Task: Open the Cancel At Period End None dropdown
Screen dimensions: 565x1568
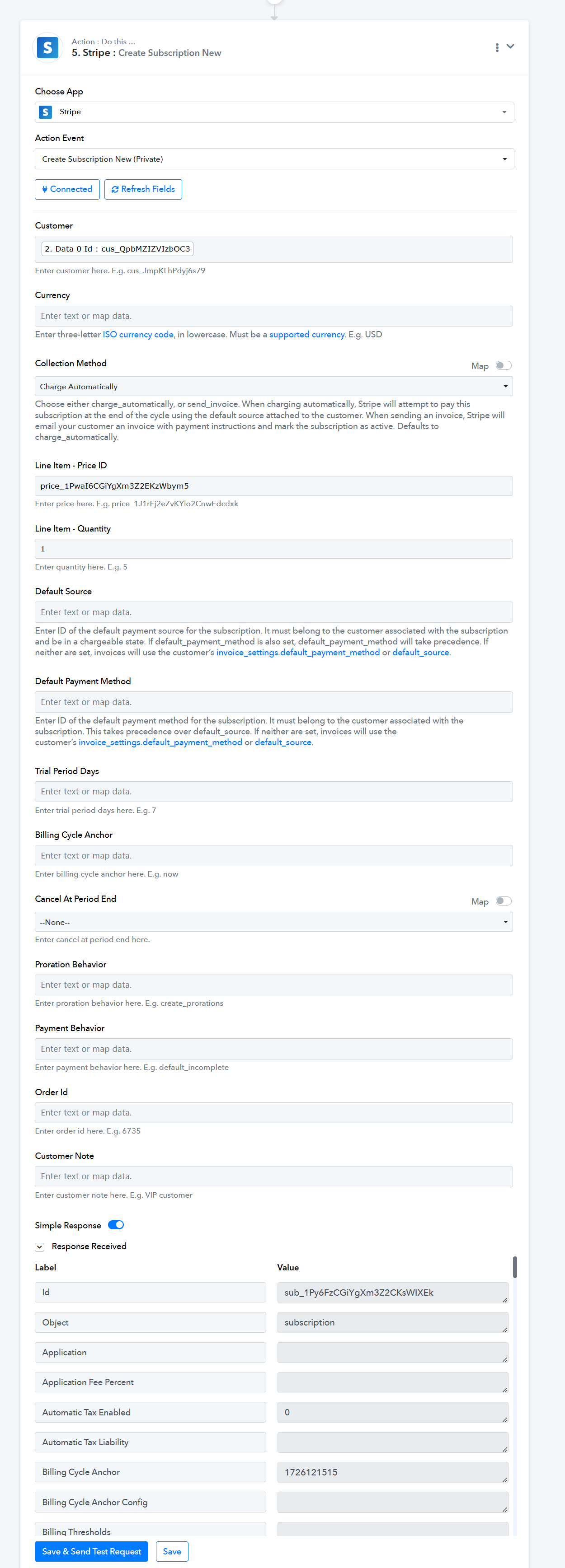Action: pyautogui.click(x=273, y=922)
